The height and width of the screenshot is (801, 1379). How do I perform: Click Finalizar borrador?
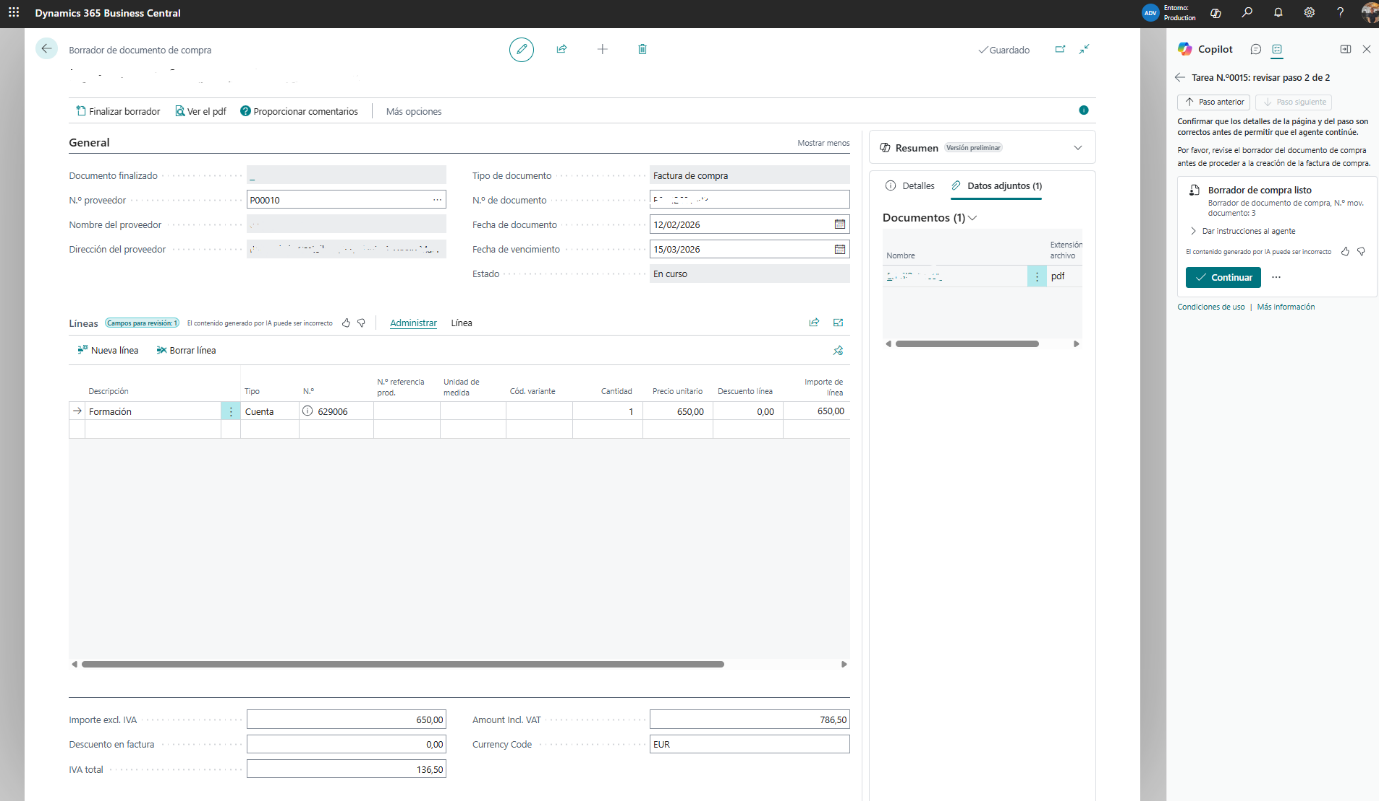[118, 111]
